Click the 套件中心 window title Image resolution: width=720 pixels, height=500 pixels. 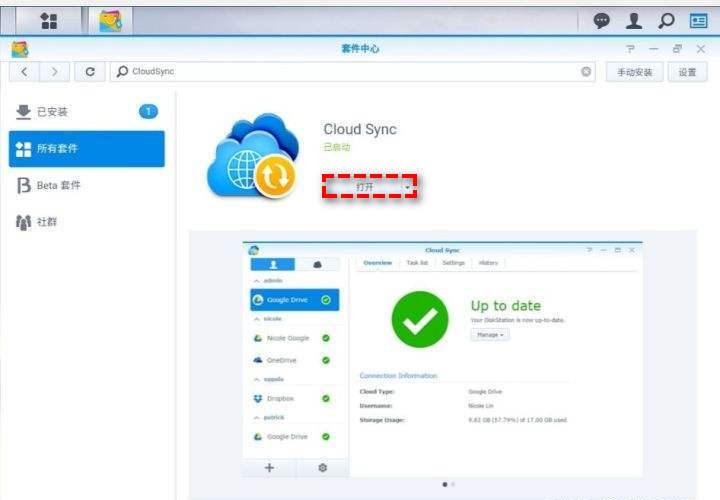[360, 49]
